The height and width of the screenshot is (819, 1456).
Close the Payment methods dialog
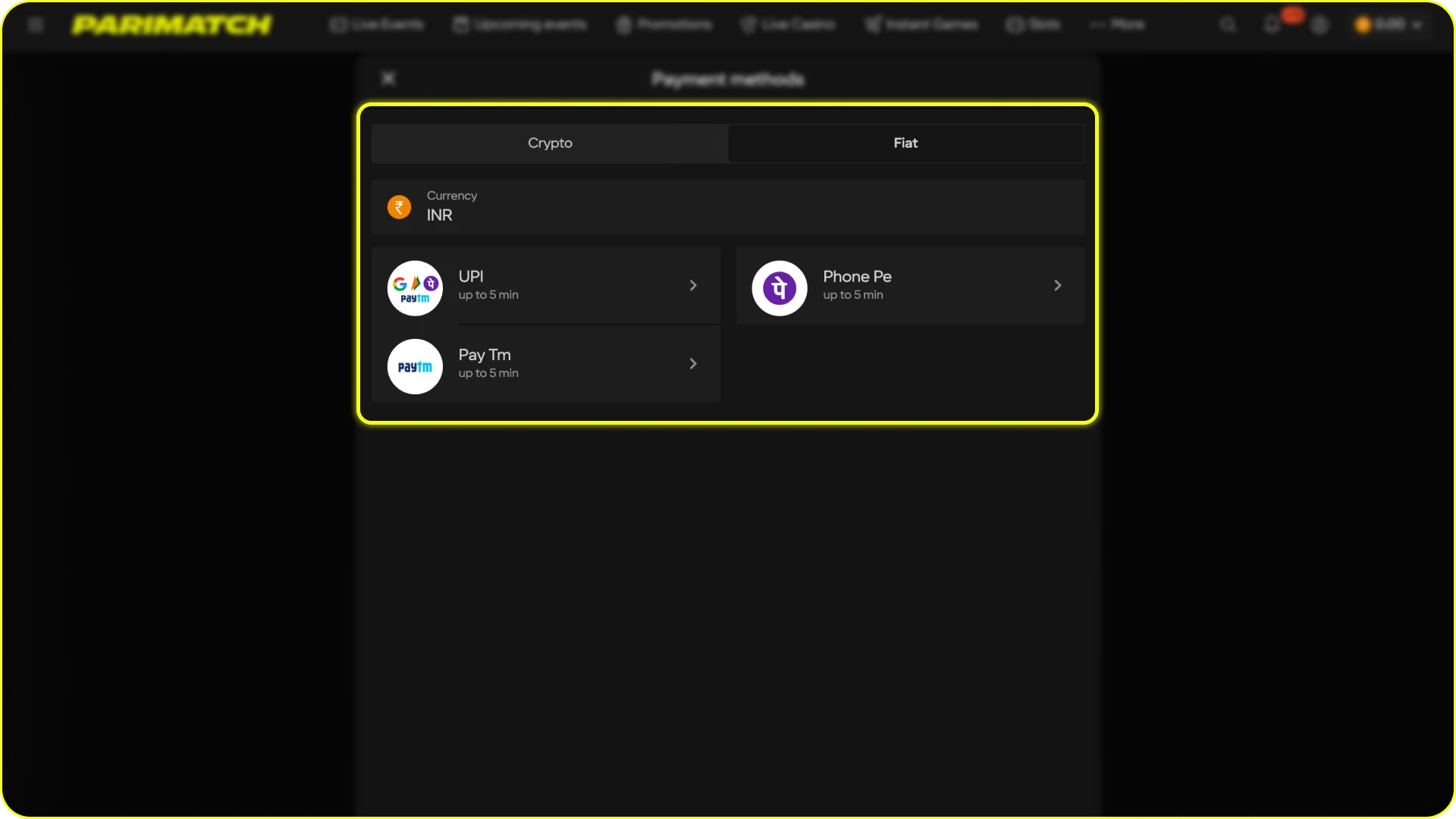click(x=388, y=78)
